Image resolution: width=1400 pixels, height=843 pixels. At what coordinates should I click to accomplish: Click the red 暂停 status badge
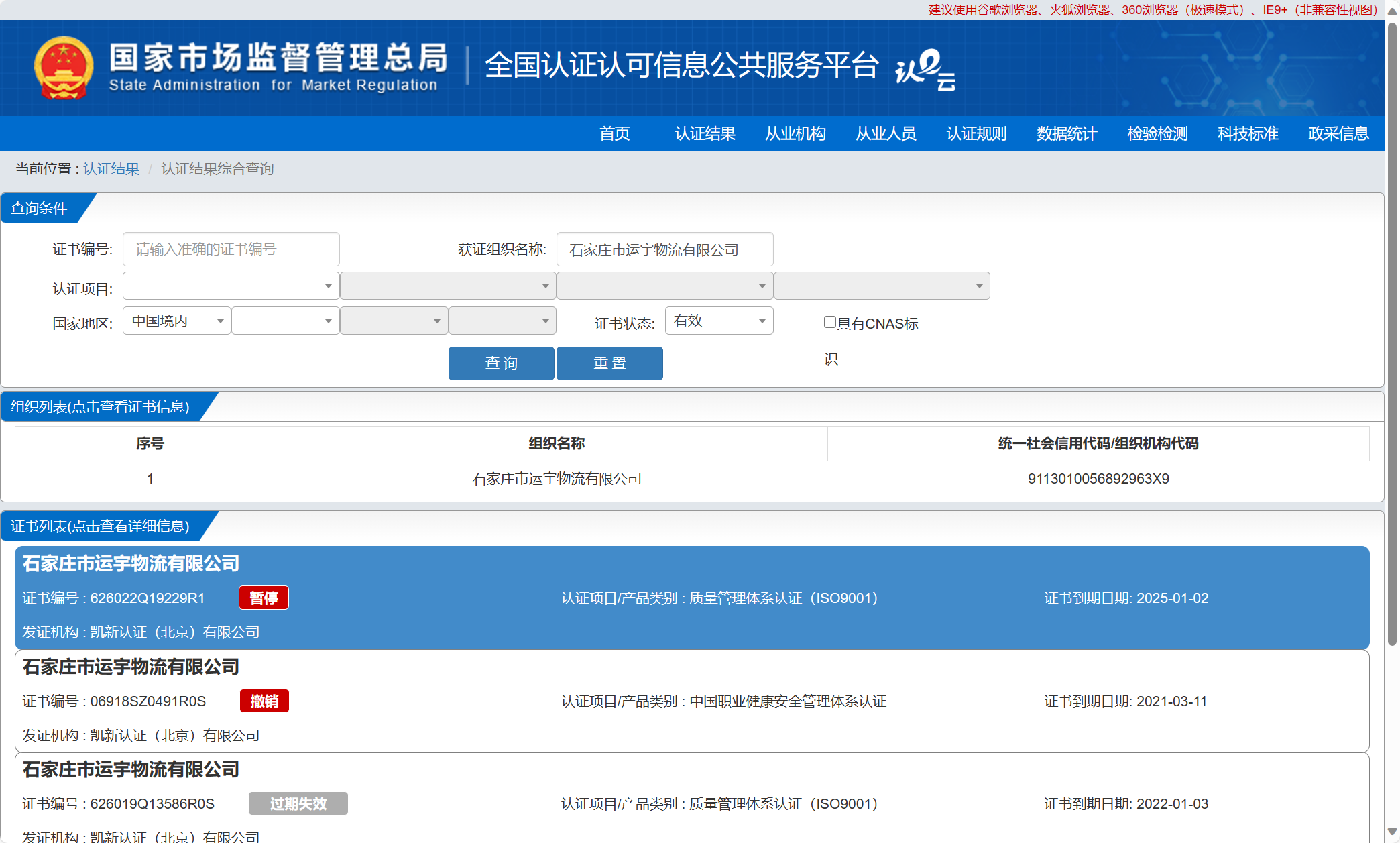(x=264, y=598)
